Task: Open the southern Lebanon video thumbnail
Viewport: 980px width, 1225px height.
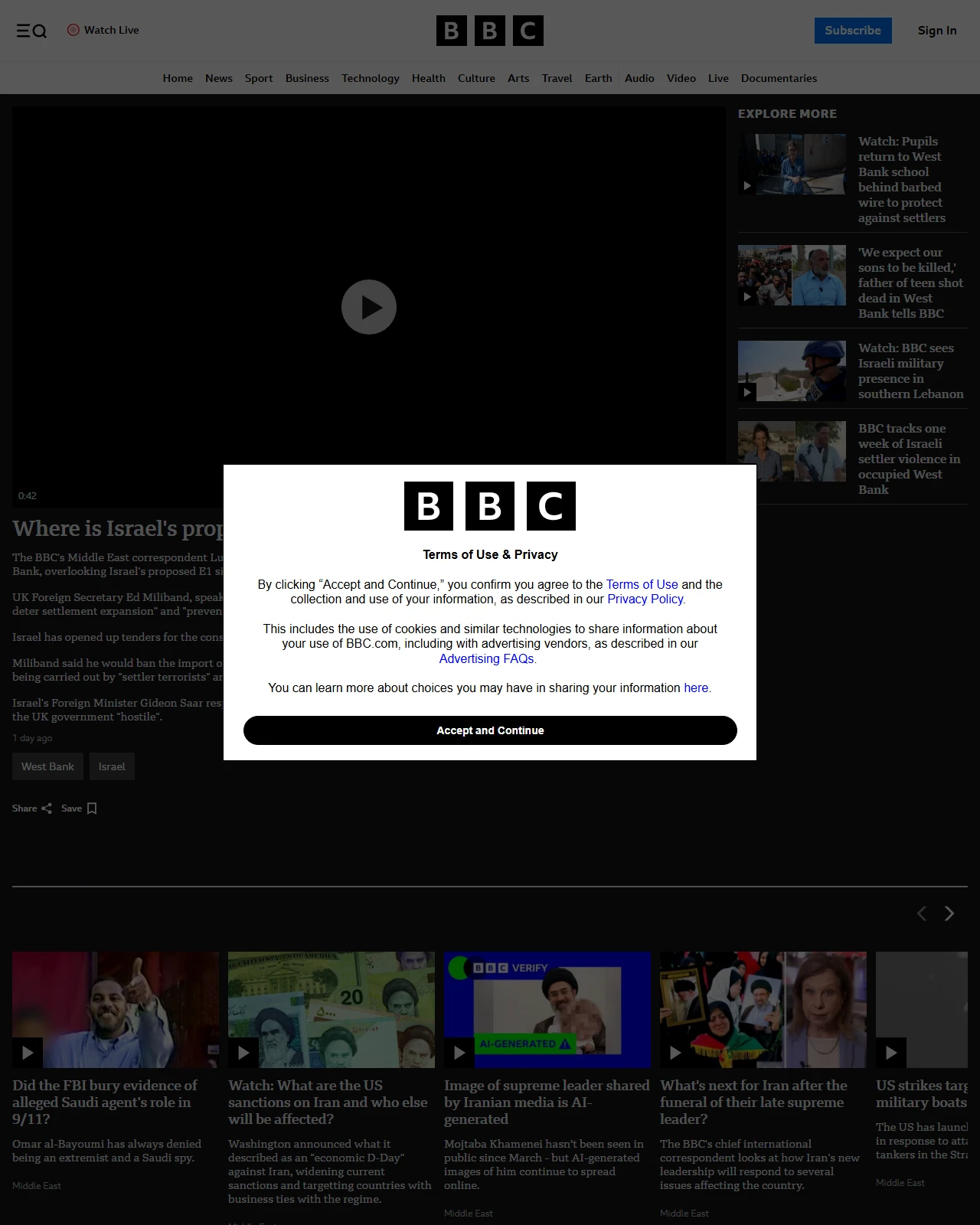Action: pyautogui.click(x=792, y=371)
